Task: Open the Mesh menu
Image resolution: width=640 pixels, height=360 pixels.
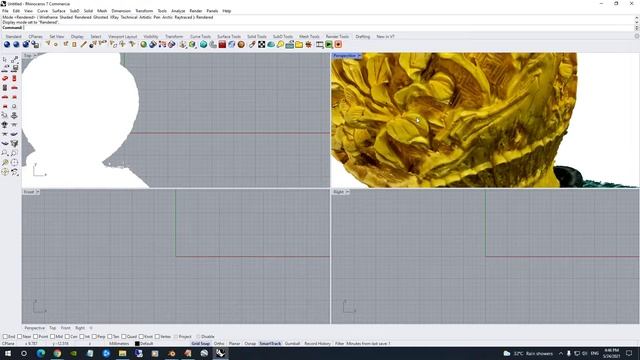Action: [x=102, y=11]
